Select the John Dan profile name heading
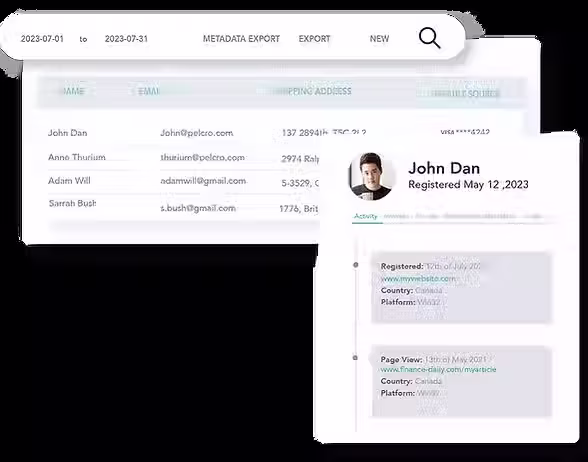 [x=444, y=168]
